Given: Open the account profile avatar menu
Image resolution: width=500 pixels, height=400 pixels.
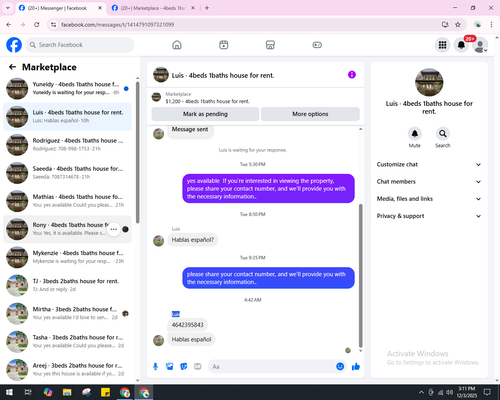Looking at the screenshot, I should [x=480, y=45].
